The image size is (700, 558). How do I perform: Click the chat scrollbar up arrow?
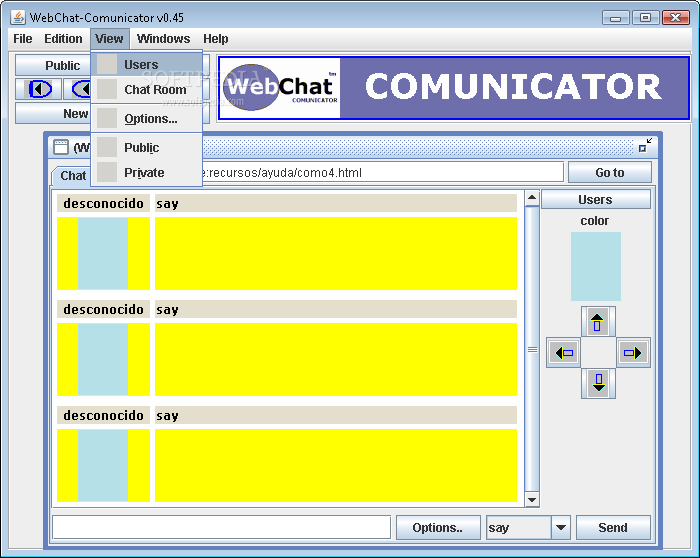(532, 198)
